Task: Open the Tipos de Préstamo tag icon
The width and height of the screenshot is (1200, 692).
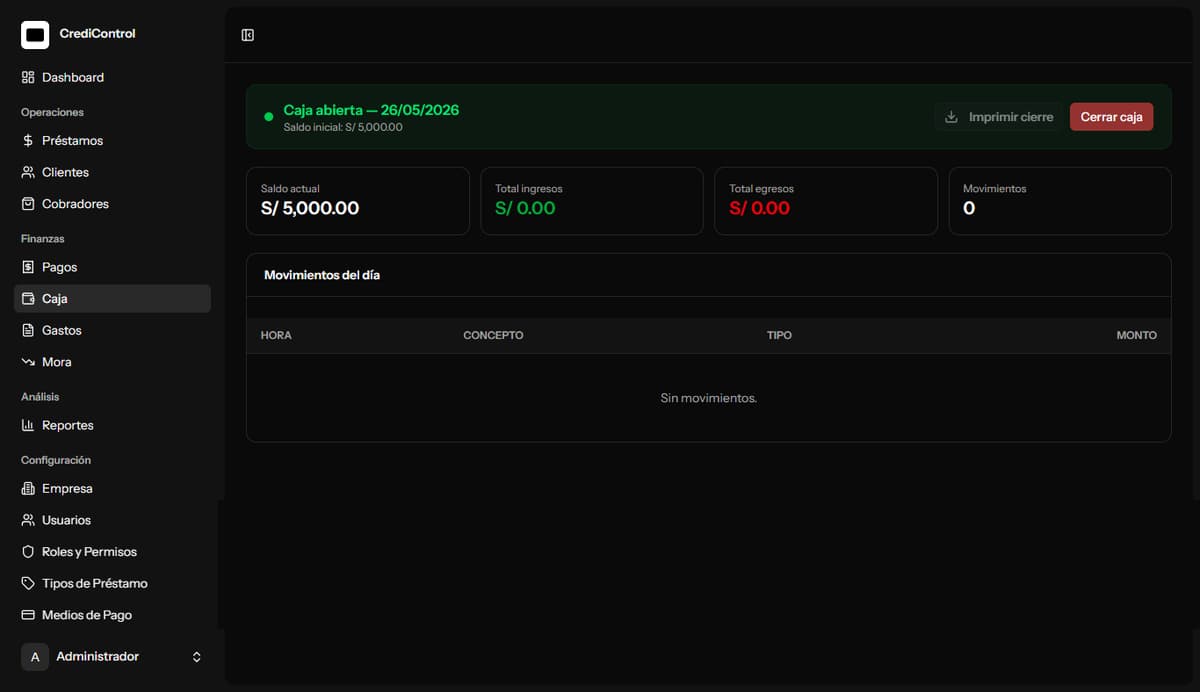Action: tap(28, 583)
